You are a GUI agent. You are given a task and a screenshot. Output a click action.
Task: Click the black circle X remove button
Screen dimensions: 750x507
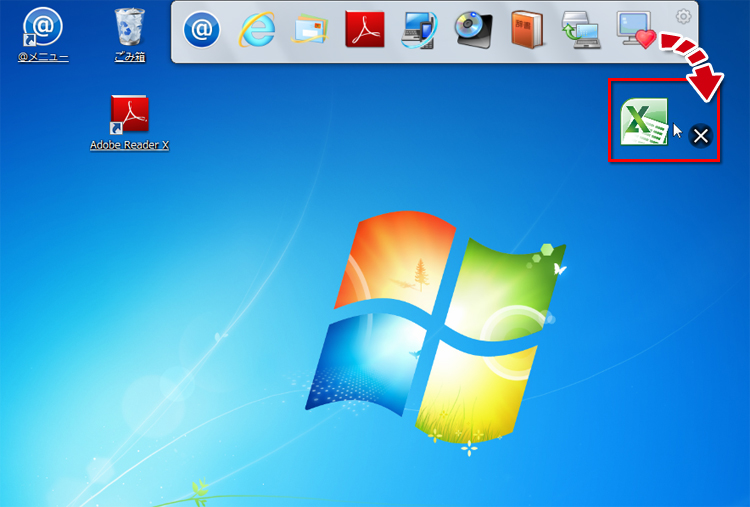[701, 136]
